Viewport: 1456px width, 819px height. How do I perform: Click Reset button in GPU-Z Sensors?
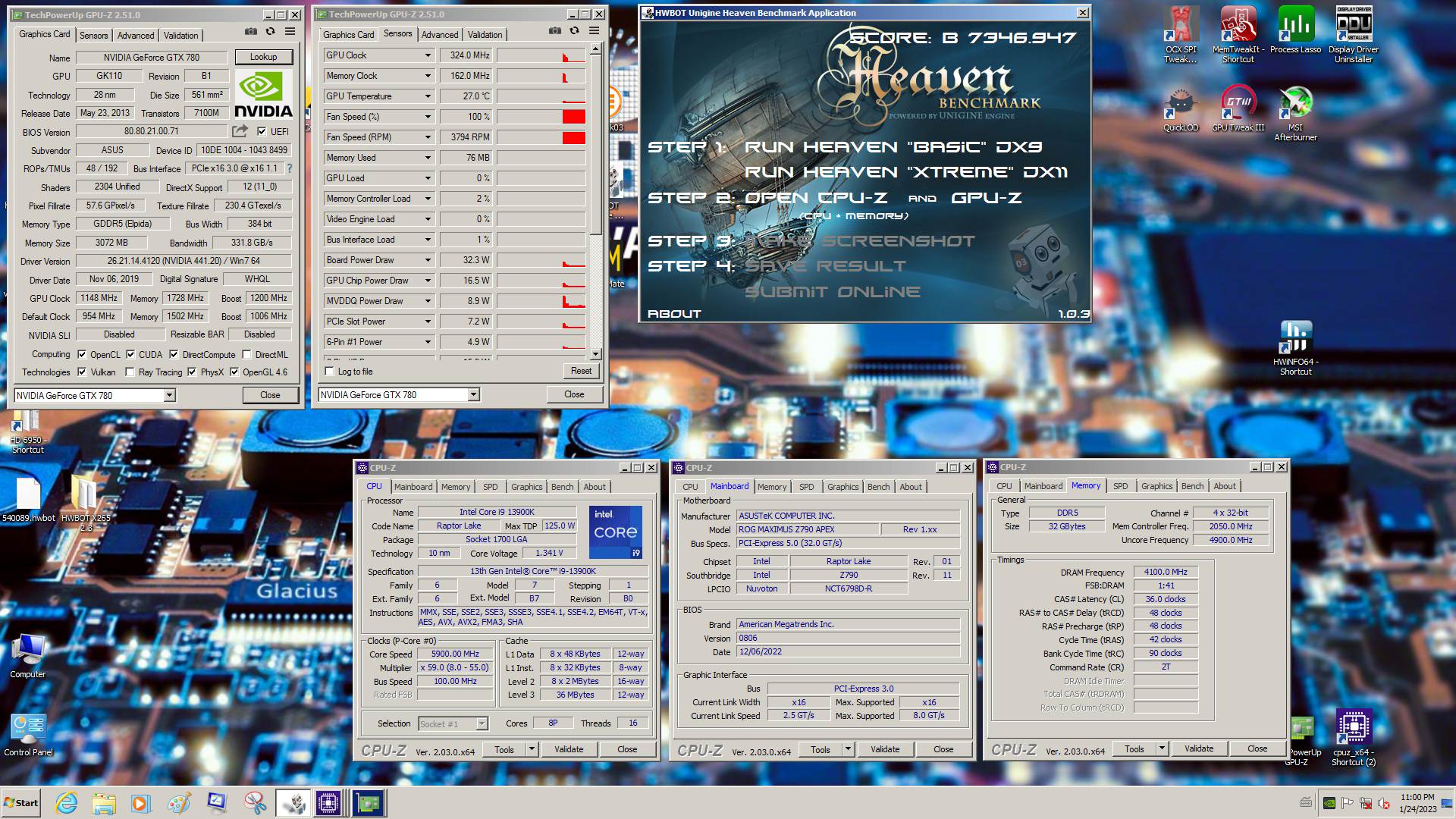click(581, 371)
